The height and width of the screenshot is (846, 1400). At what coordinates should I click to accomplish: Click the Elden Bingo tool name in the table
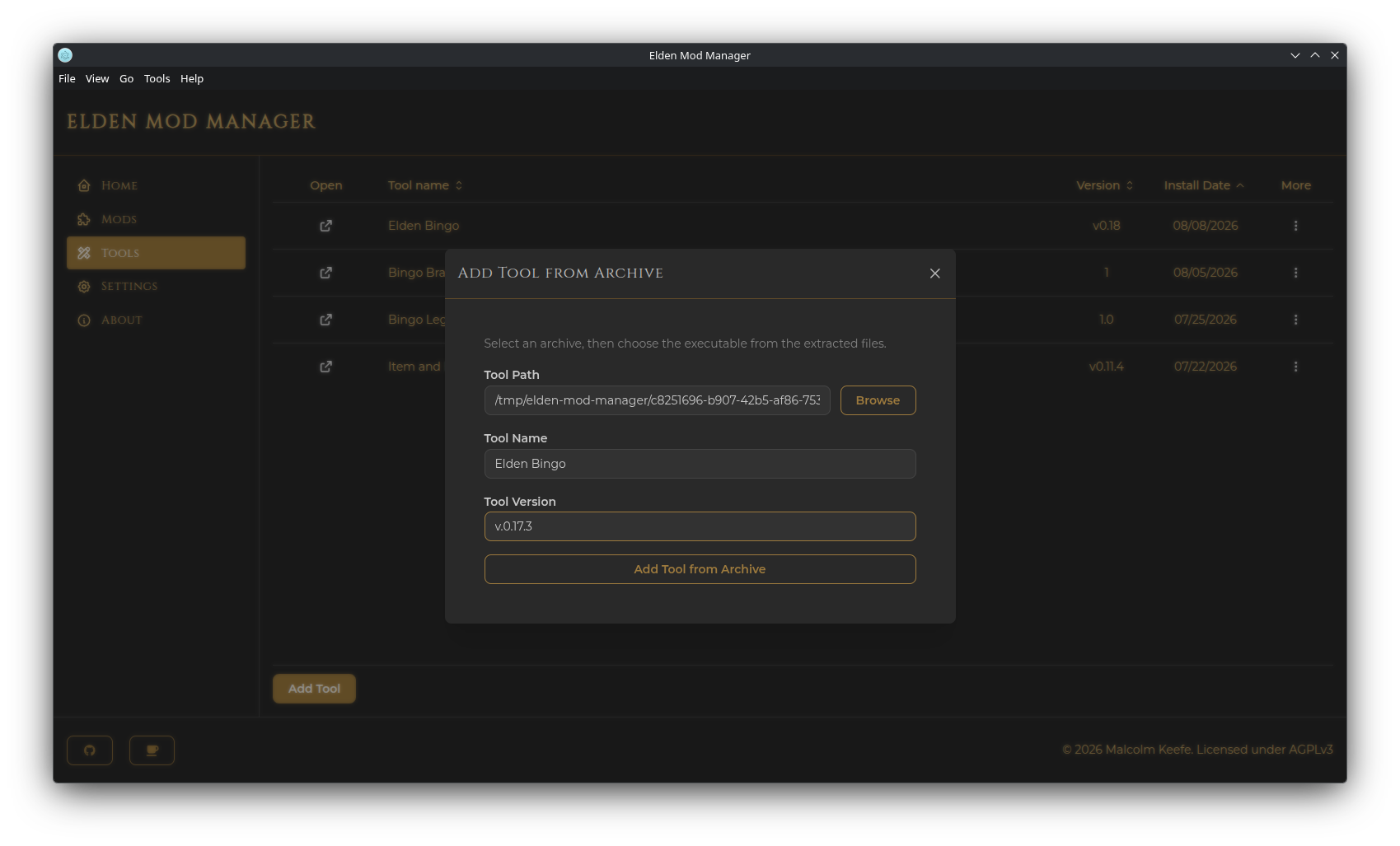[424, 226]
